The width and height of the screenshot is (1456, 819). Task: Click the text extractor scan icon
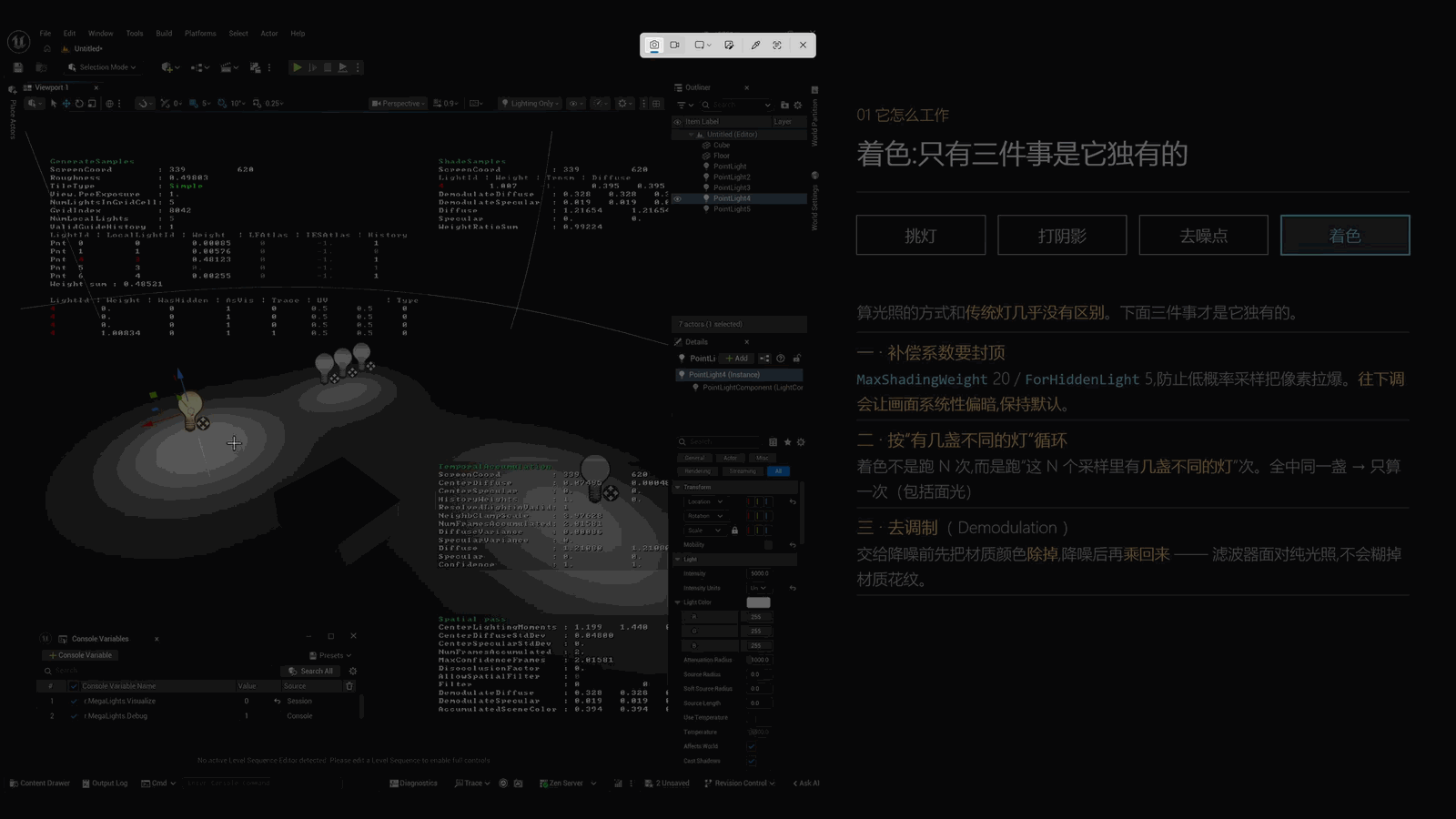coord(777,45)
